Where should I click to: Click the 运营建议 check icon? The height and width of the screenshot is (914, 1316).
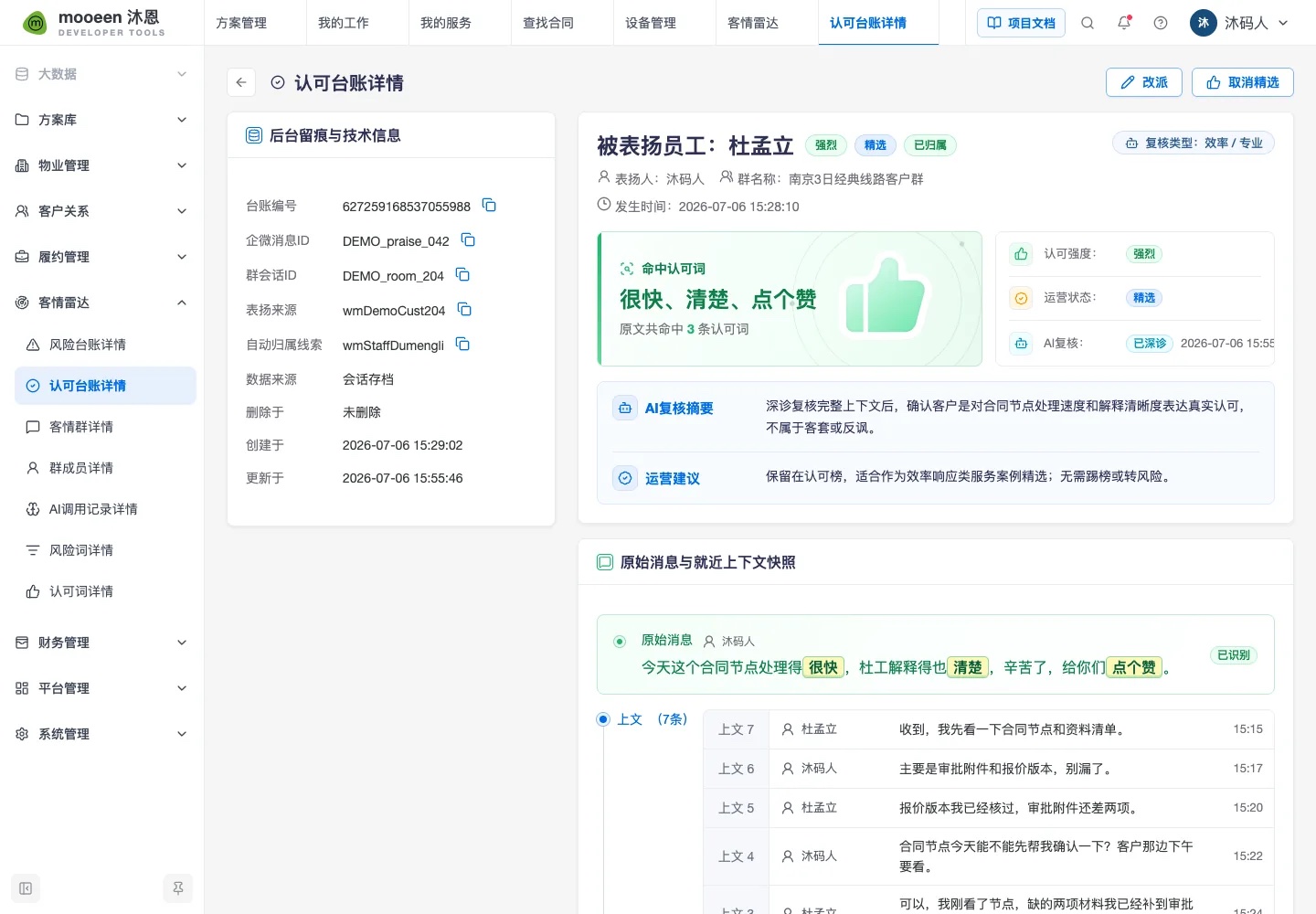click(625, 478)
